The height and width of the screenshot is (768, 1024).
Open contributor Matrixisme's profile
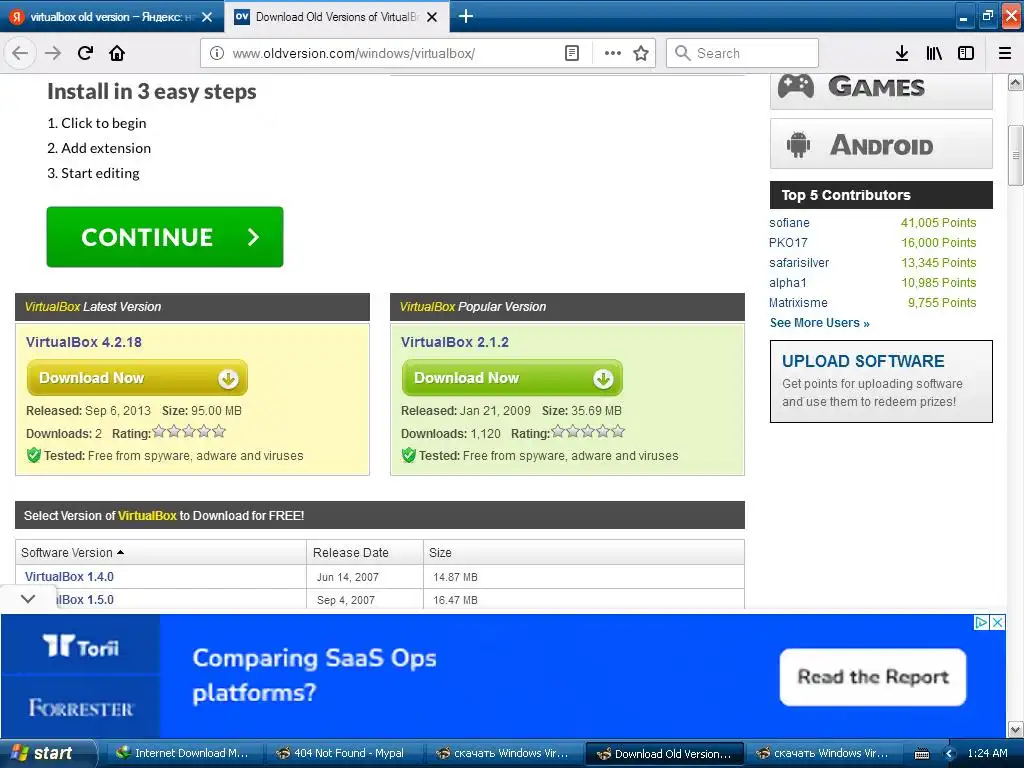798,302
